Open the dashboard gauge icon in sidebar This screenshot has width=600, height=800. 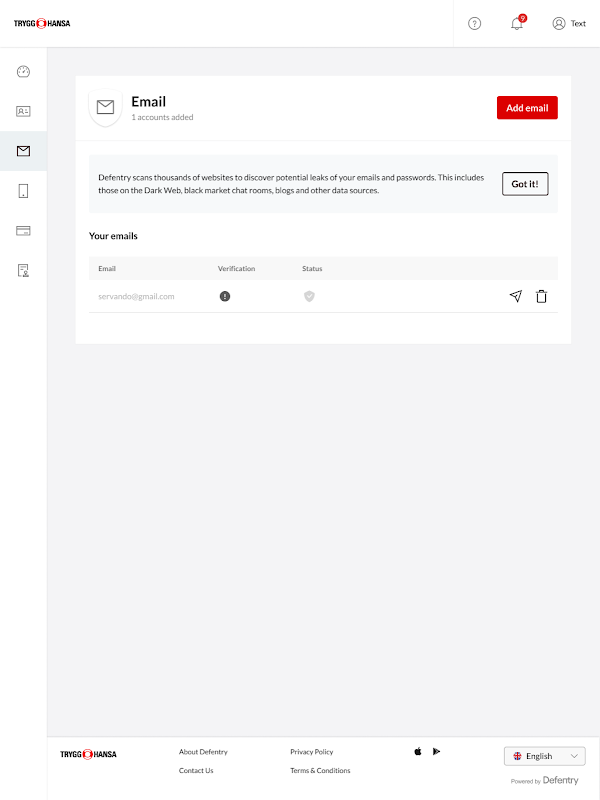[23, 71]
